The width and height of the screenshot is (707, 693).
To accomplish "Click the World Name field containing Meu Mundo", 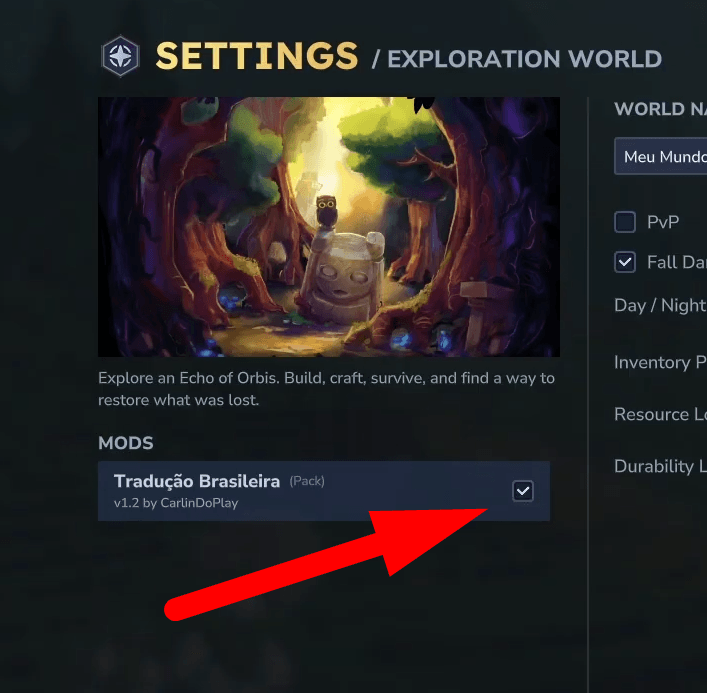I will click(x=661, y=156).
